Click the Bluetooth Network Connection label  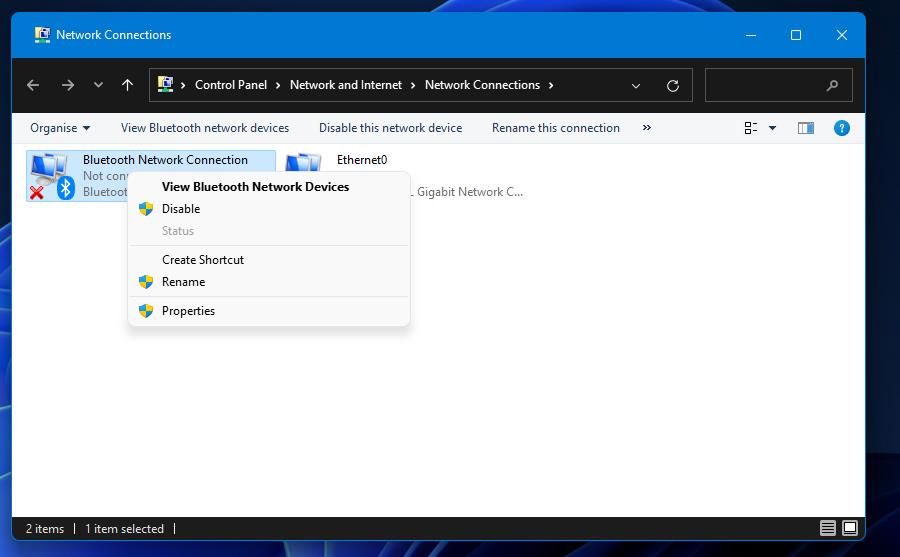pyautogui.click(x=165, y=160)
